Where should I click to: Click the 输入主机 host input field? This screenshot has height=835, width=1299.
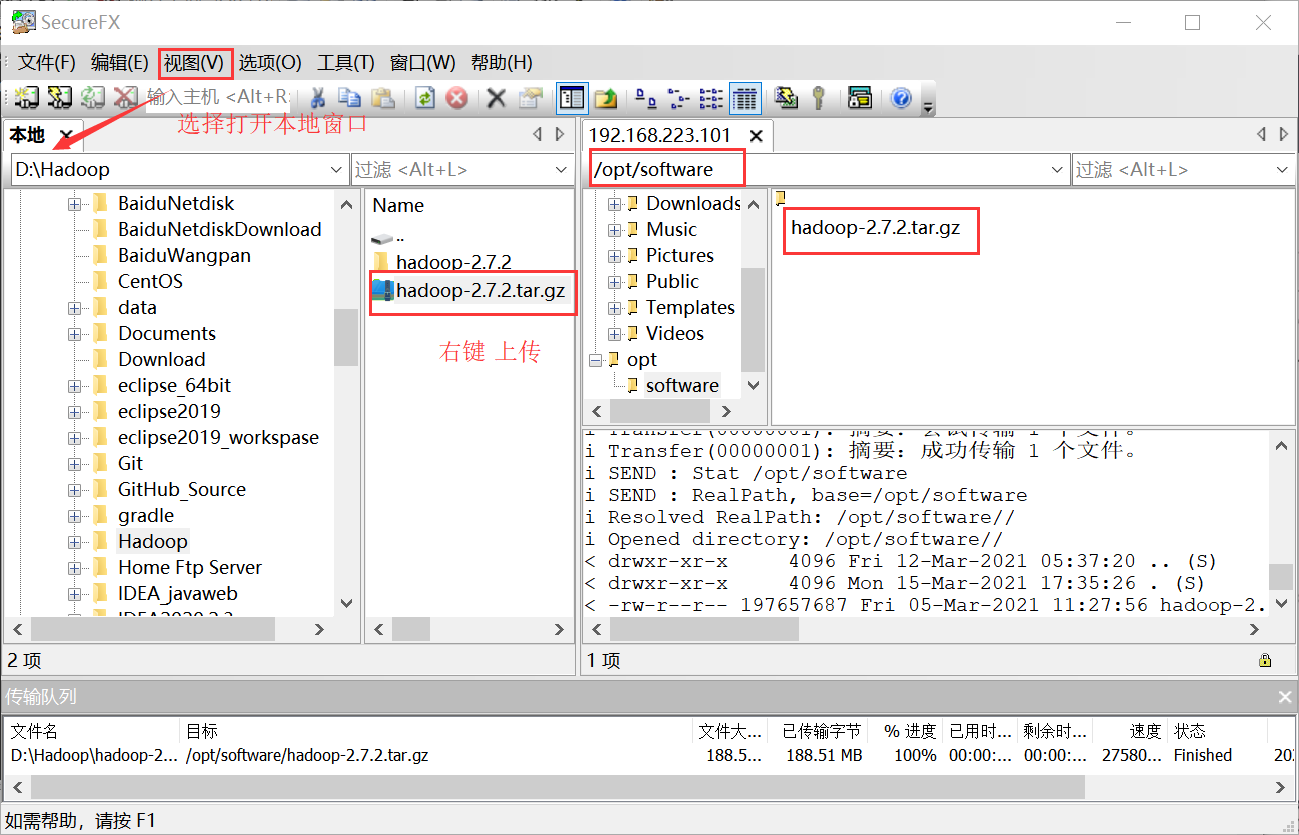(x=218, y=97)
